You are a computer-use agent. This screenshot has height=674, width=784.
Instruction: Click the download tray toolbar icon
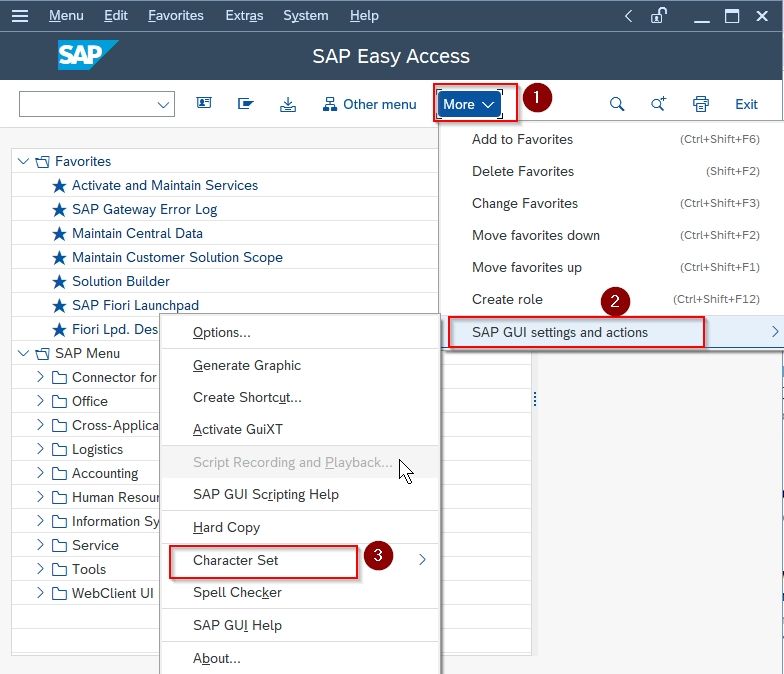click(288, 104)
